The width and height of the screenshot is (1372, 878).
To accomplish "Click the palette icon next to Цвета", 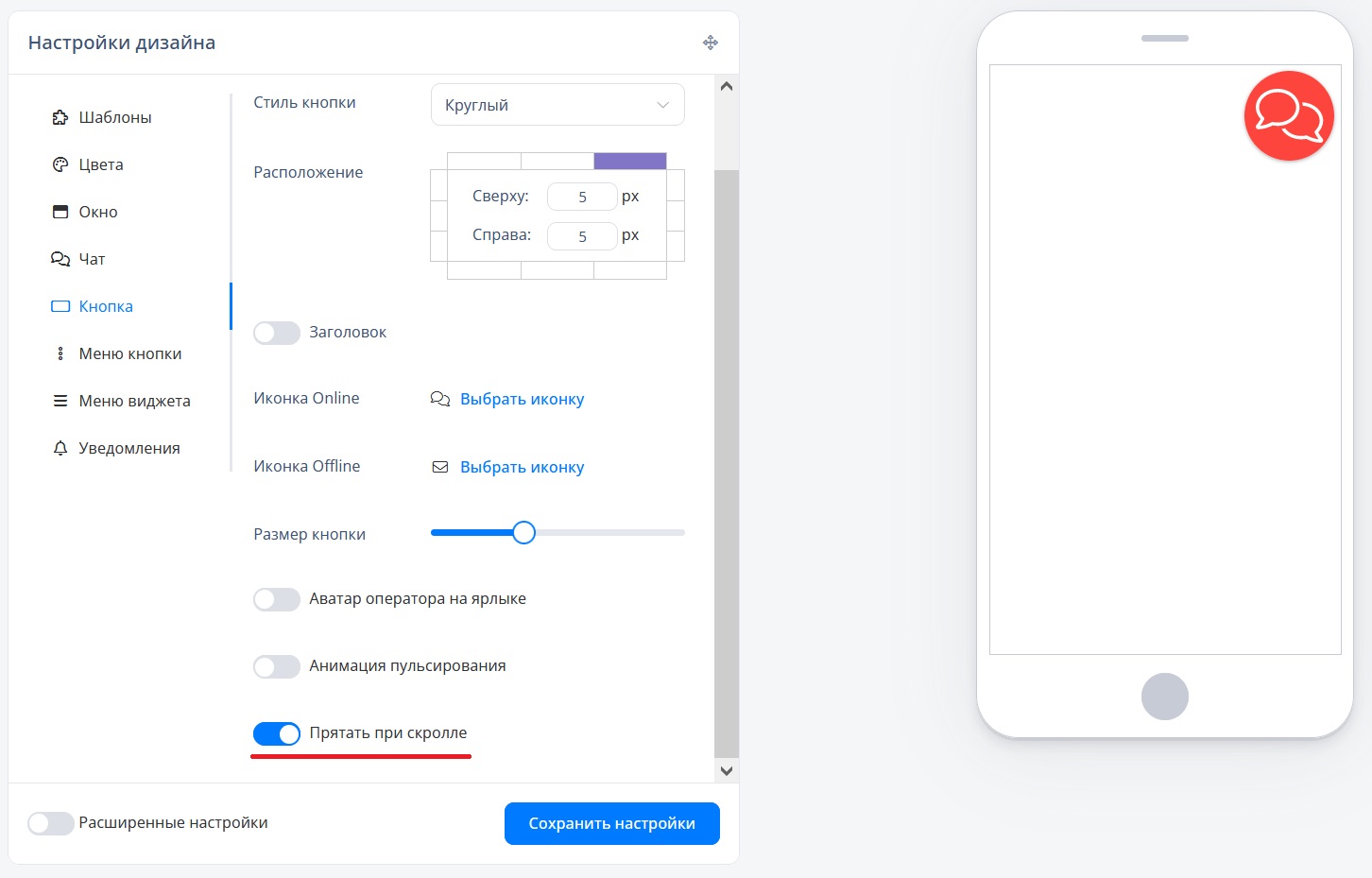I will 60,164.
